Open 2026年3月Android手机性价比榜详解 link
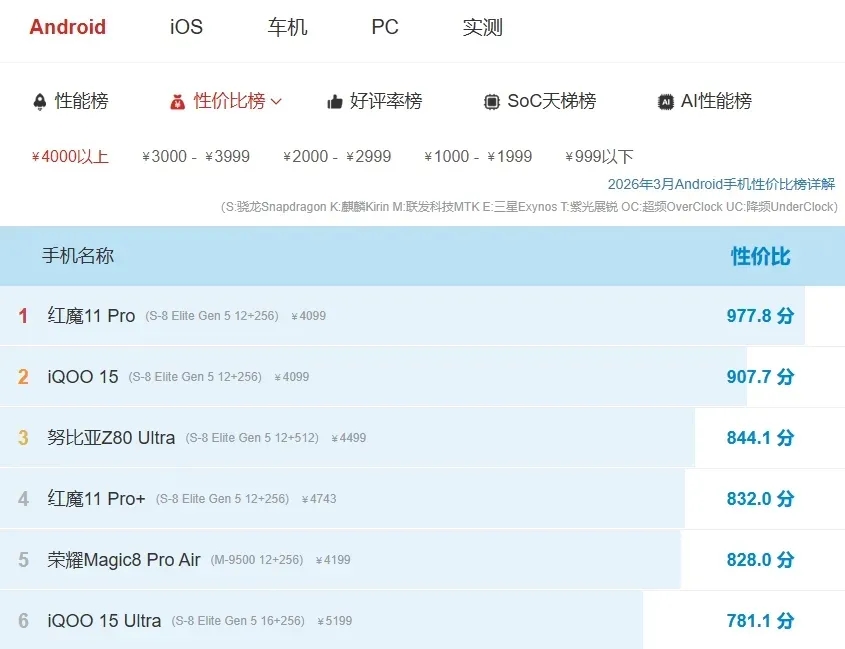Screen dimensions: 845x649 (x=720, y=184)
